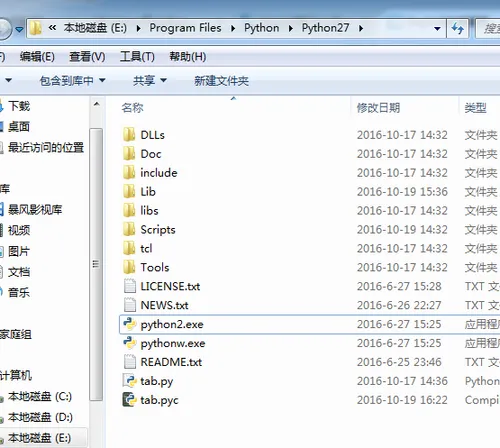Click Lib modified date 2016-10-19 15:36

(402, 192)
